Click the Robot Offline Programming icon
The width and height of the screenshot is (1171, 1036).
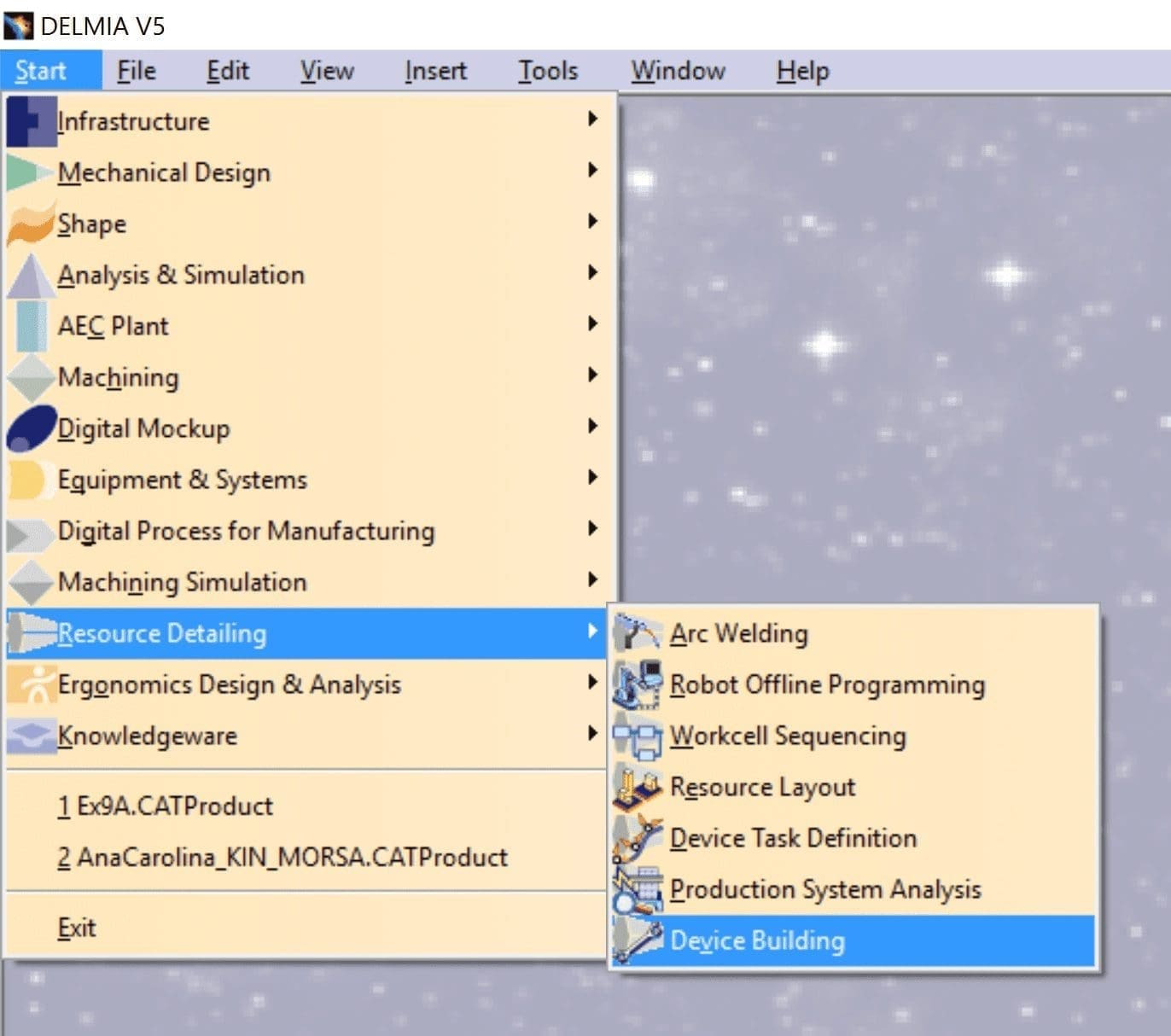click(x=637, y=684)
